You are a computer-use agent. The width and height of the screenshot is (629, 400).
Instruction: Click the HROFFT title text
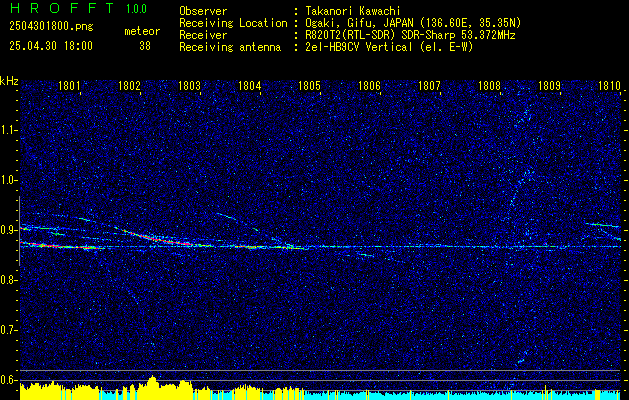[x=62, y=8]
